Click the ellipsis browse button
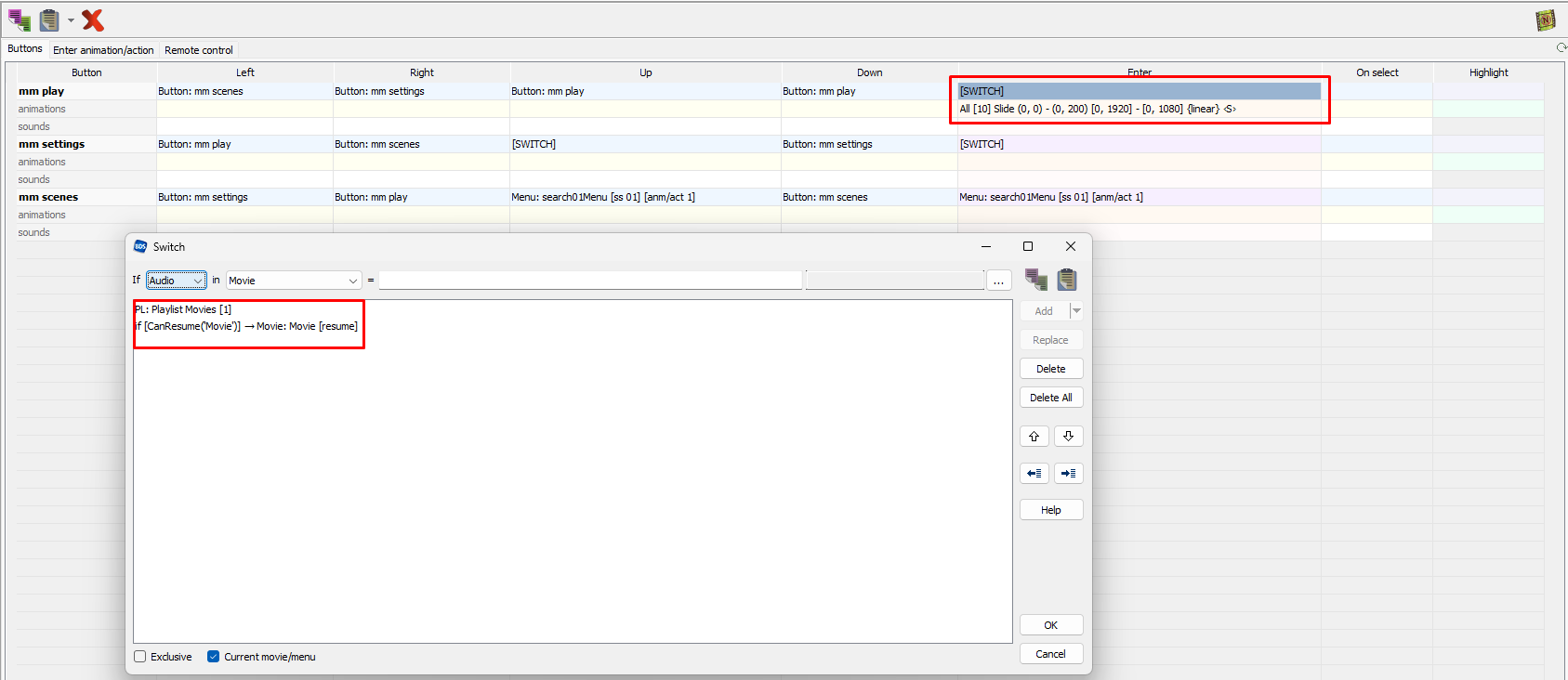 998,281
